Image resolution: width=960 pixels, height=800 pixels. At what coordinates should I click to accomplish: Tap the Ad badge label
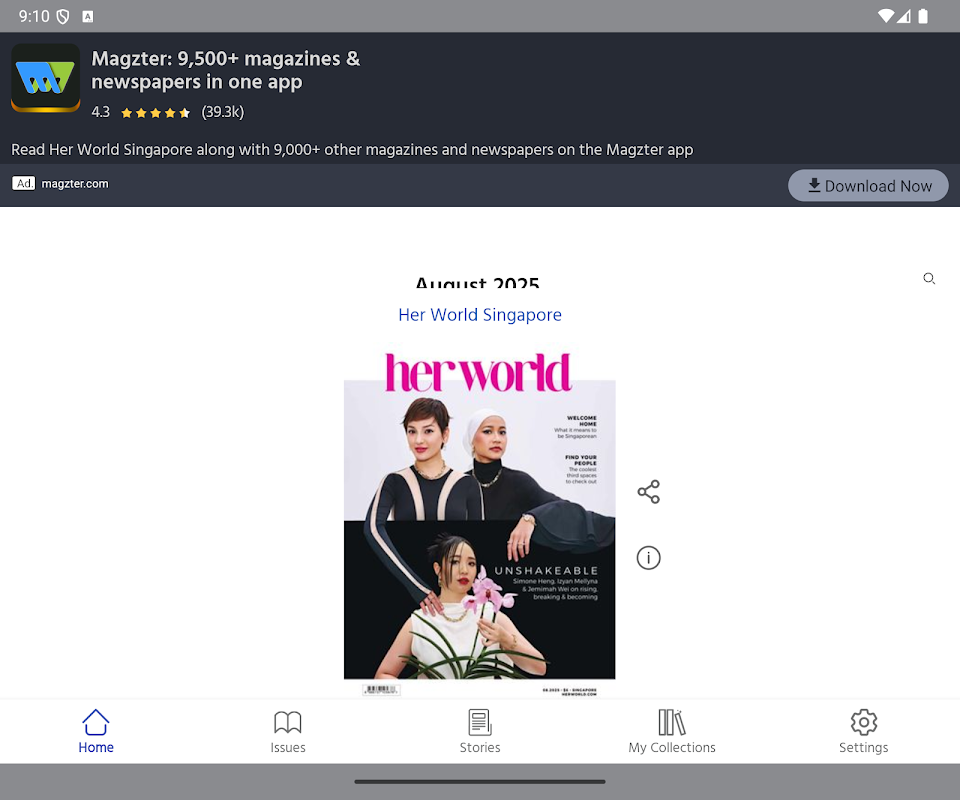(24, 183)
